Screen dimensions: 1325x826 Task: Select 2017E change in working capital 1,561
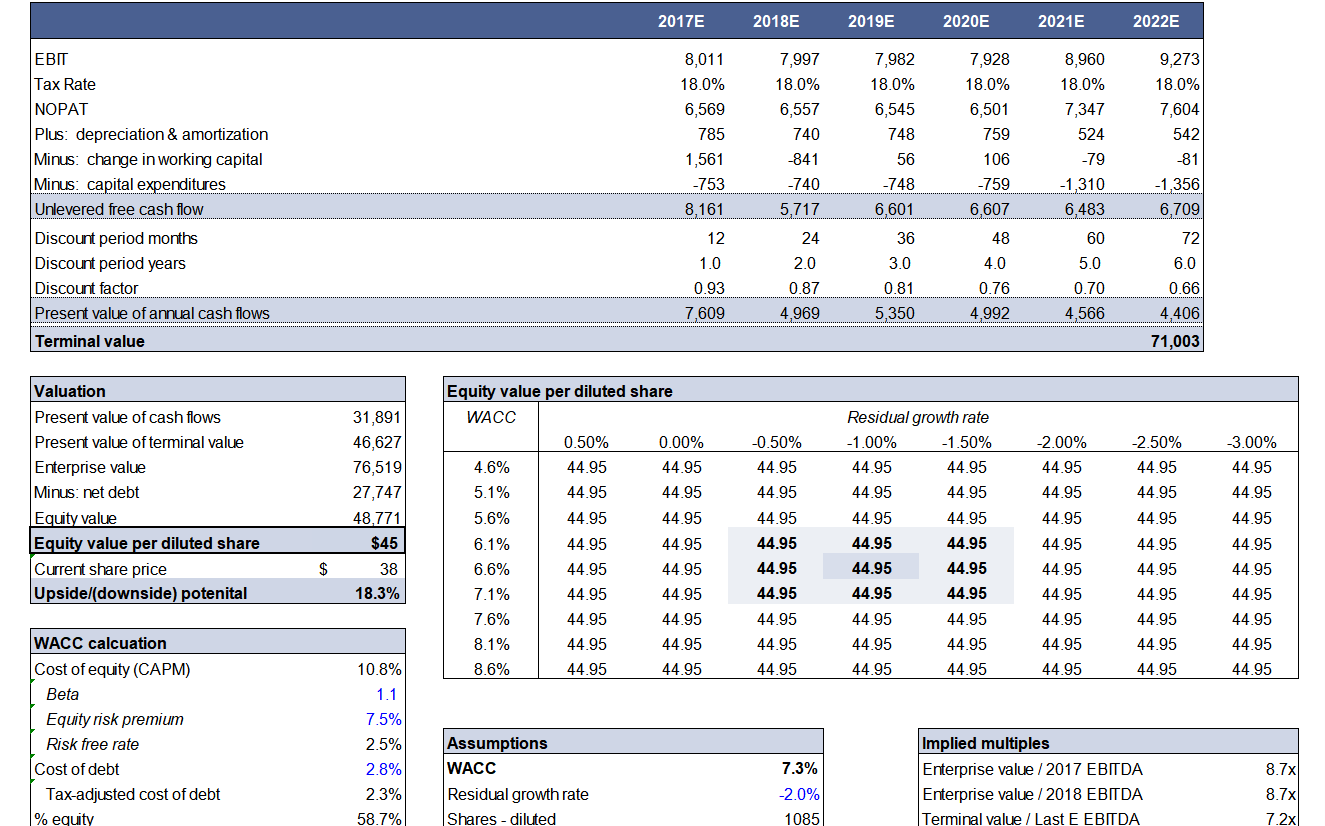pos(706,160)
